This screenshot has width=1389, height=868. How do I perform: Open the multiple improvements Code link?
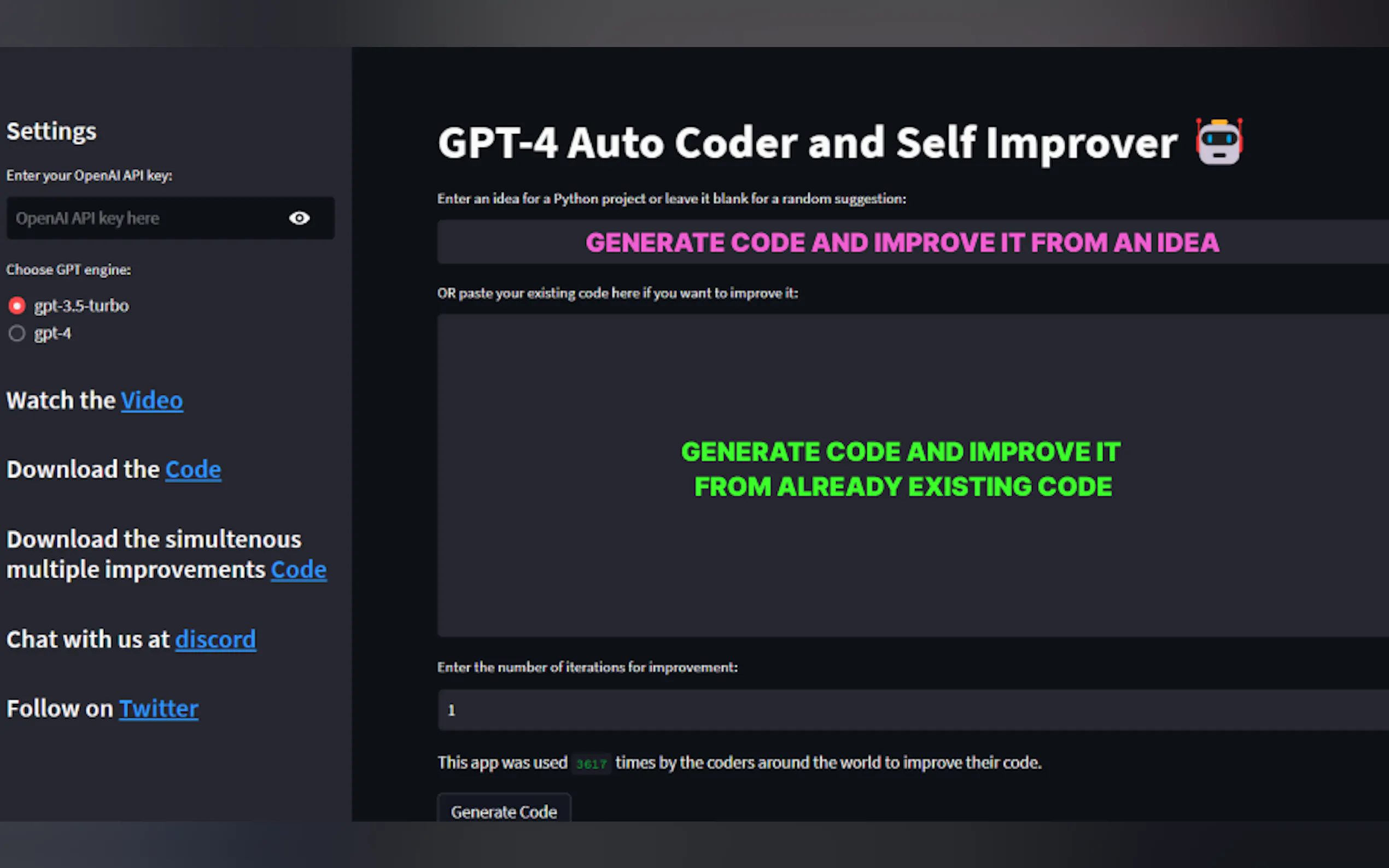(x=299, y=570)
